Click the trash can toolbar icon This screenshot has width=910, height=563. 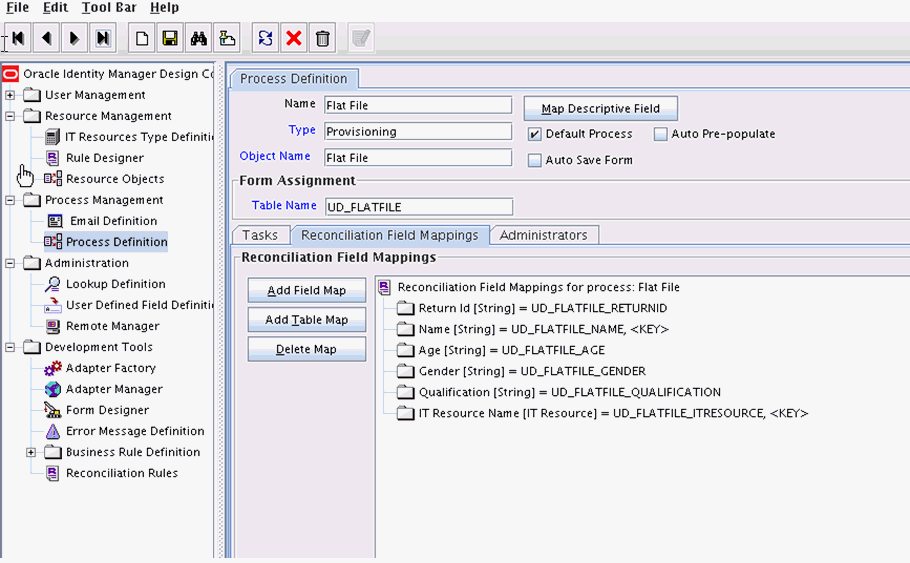tap(323, 38)
